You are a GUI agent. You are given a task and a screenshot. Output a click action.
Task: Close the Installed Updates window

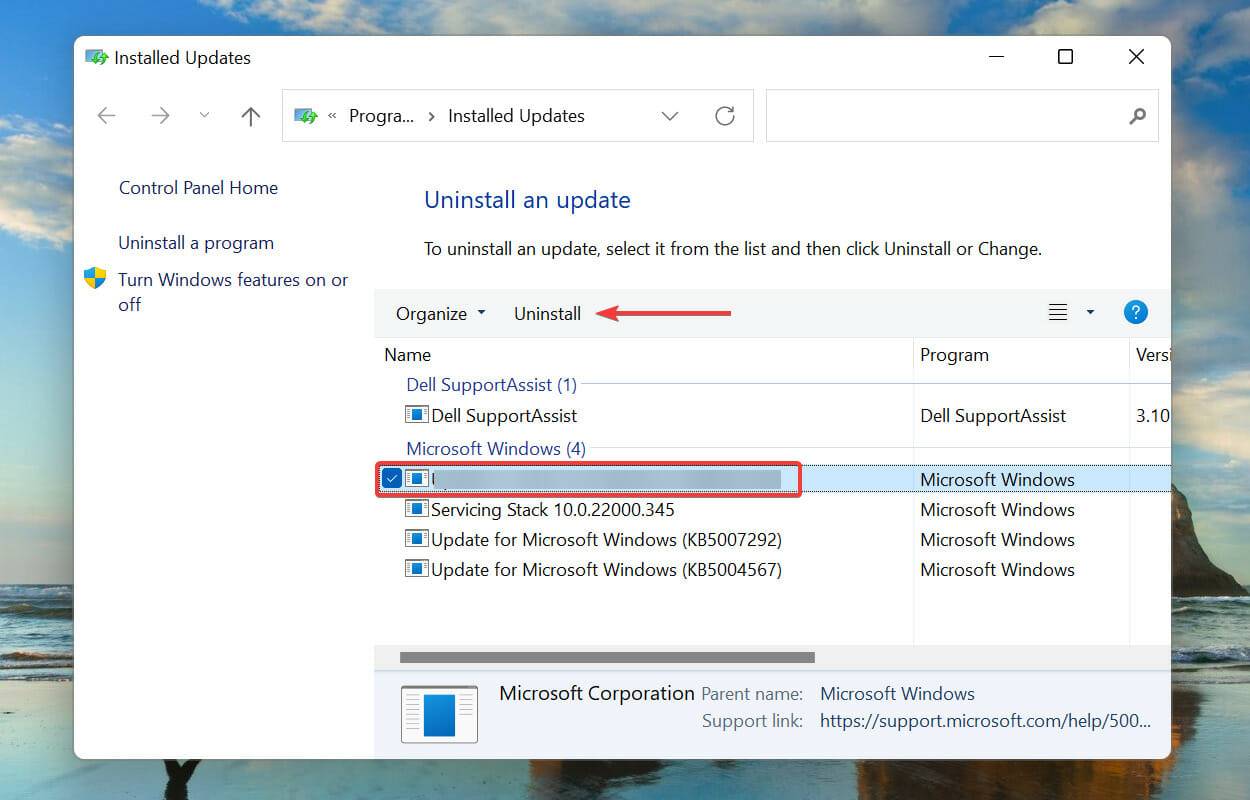[x=1136, y=58]
